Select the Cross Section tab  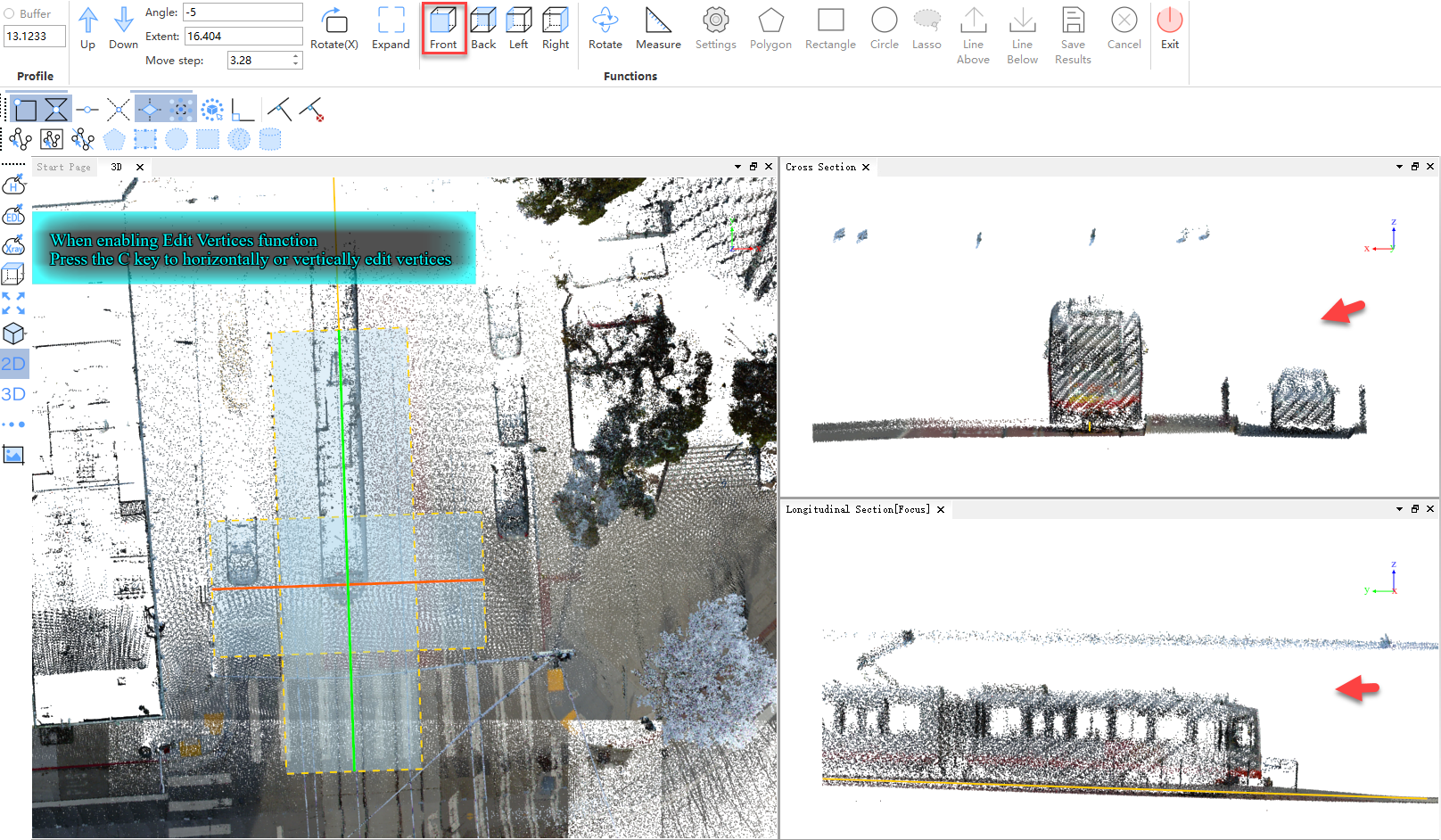pyautogui.click(x=820, y=167)
